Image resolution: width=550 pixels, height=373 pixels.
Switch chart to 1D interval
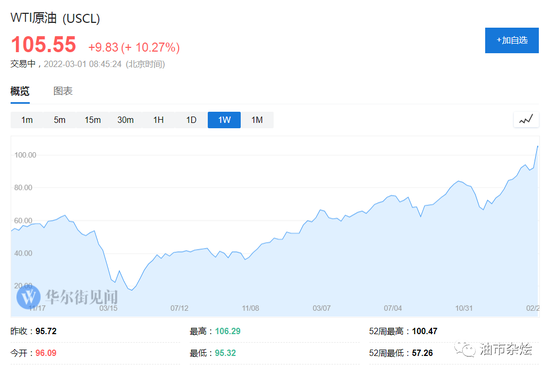[191, 120]
